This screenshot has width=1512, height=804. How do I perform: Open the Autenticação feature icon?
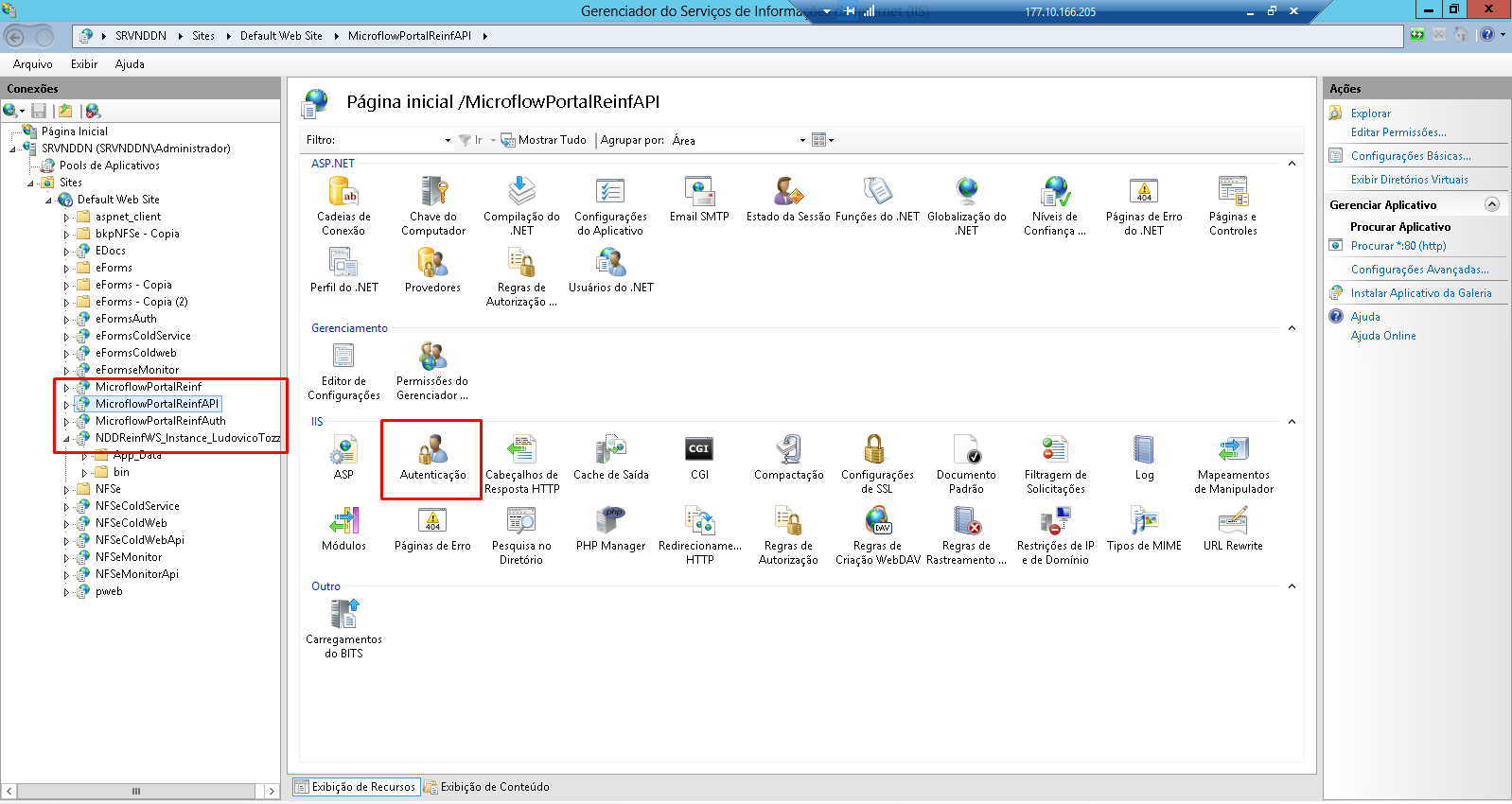(432, 458)
